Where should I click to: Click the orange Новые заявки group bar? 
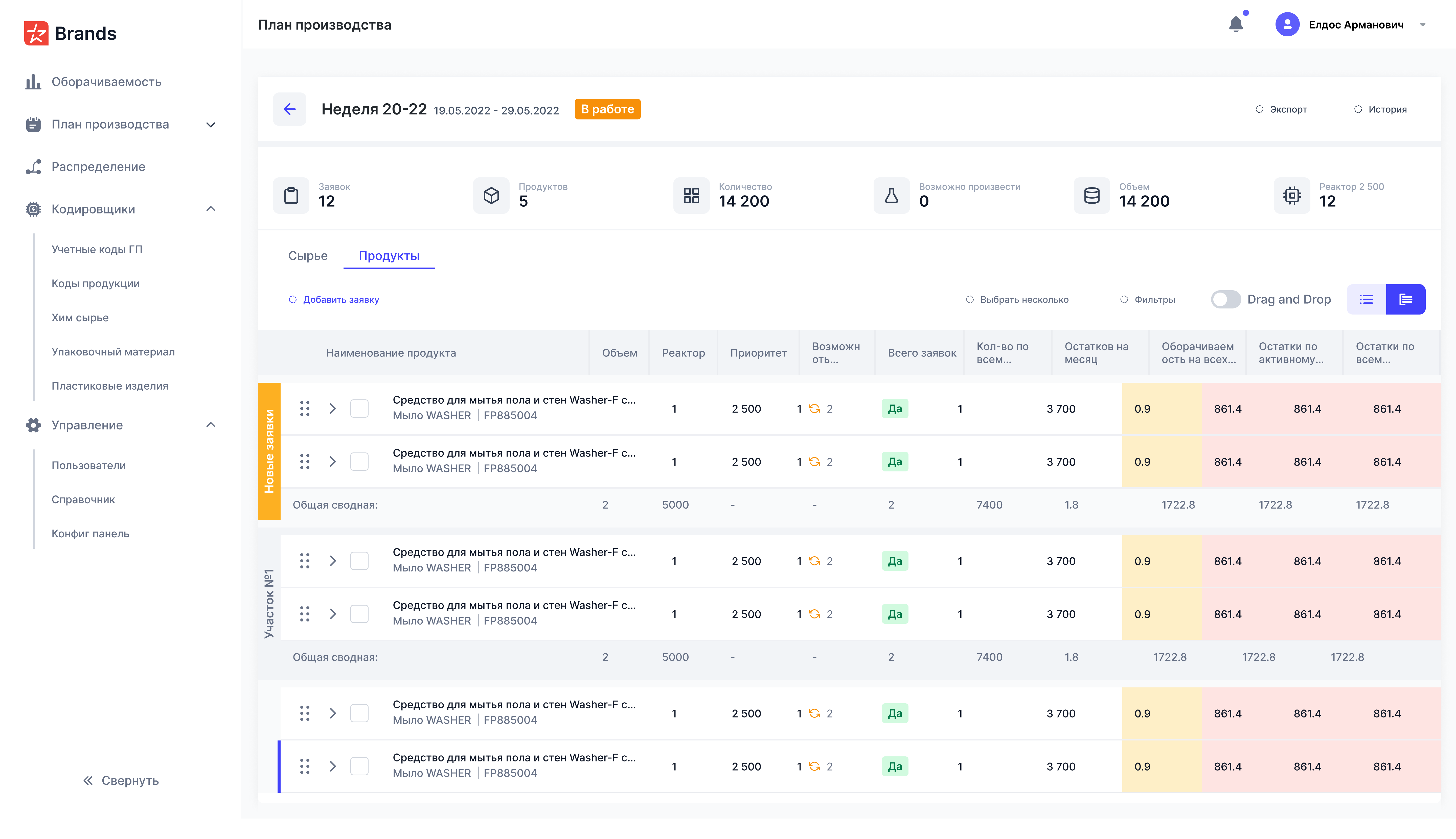click(269, 451)
